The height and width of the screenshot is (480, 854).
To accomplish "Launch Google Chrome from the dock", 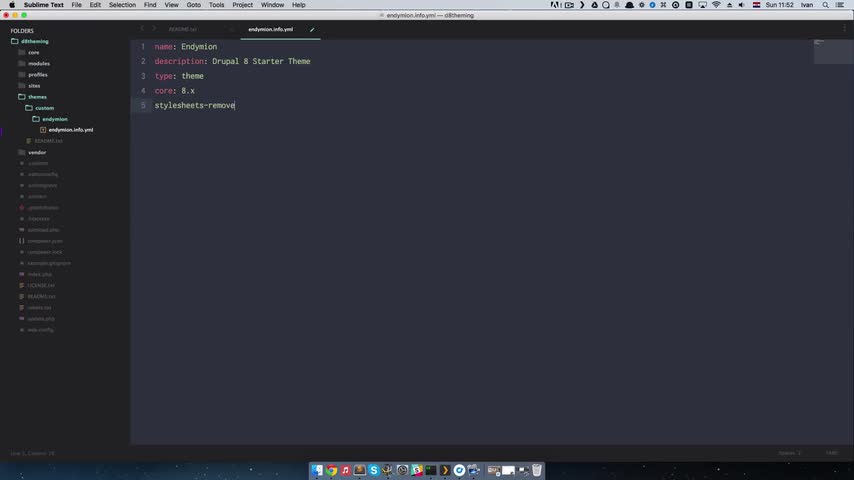I will [331, 470].
